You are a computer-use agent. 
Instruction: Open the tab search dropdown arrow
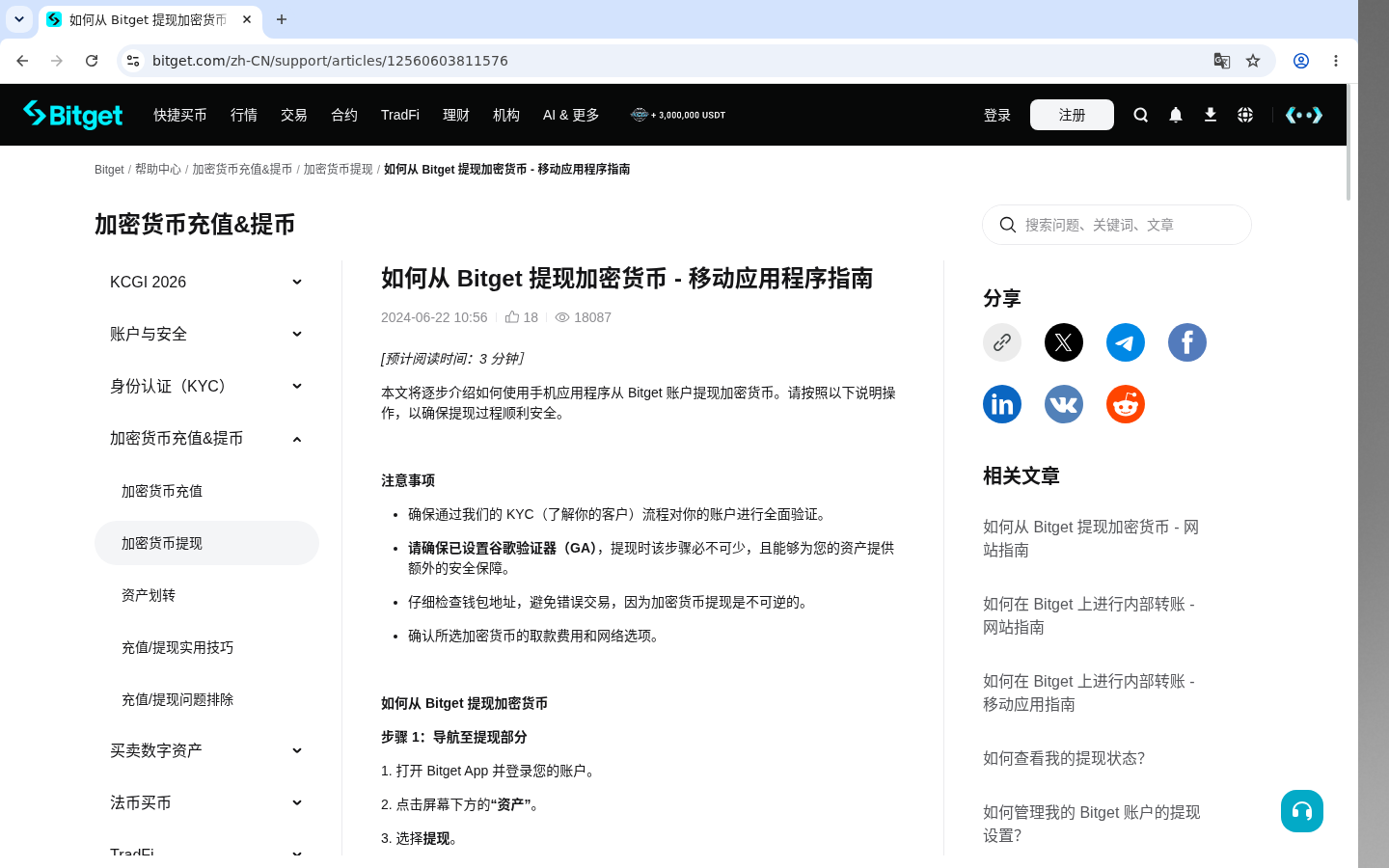click(x=19, y=19)
